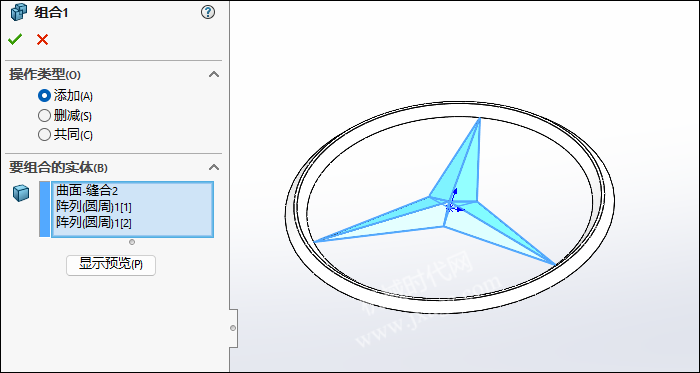Collapse the 要组合的实体 section chevron

coord(214,167)
